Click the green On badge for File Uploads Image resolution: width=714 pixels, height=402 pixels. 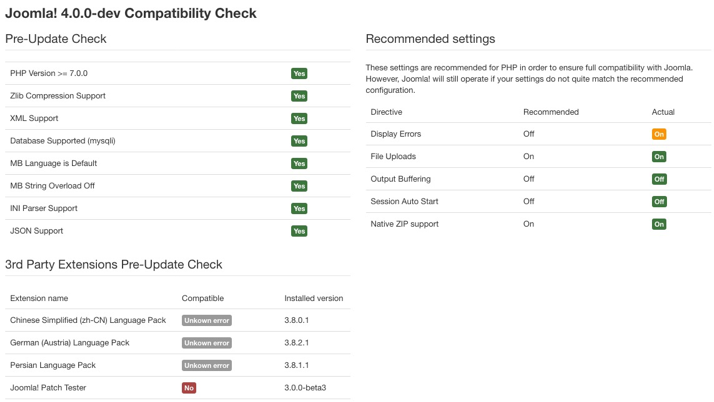pyautogui.click(x=659, y=157)
